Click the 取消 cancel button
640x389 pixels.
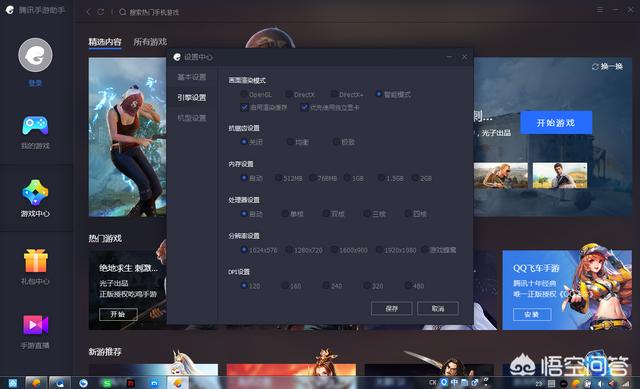[438, 309]
